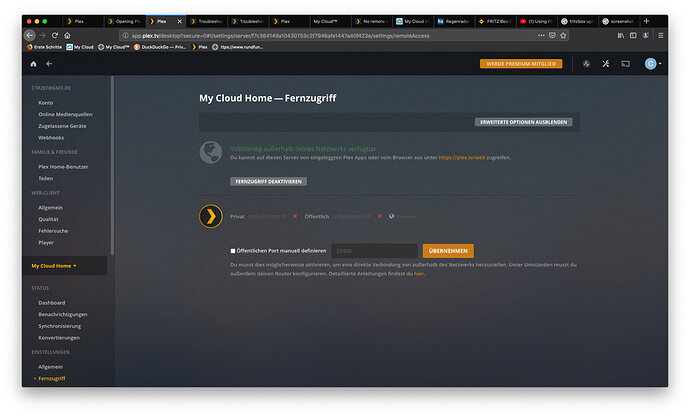This screenshot has width=690, height=416.
Task: Click the settings sidebar scrollbar
Action: pyautogui.click(x=113, y=166)
